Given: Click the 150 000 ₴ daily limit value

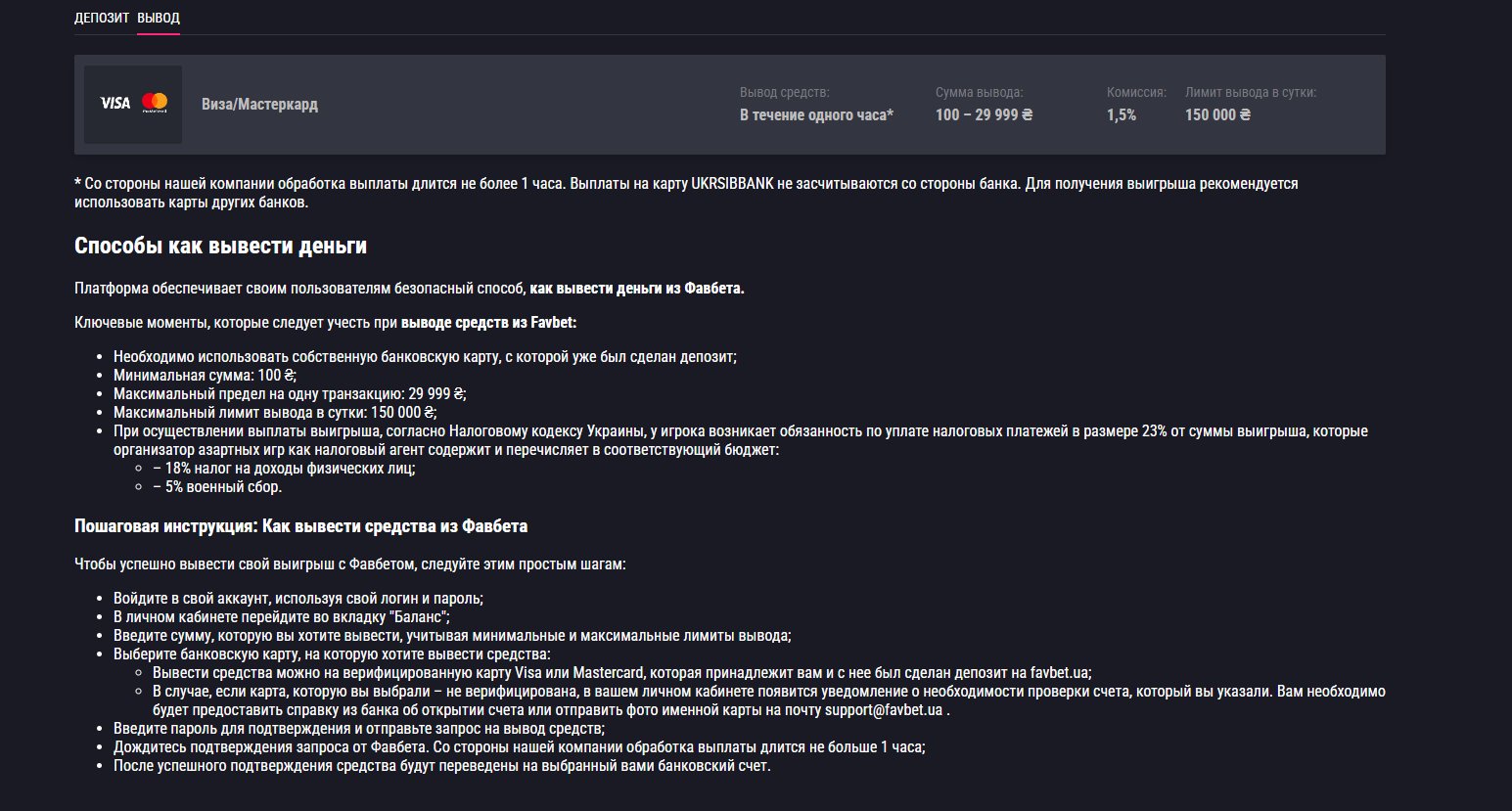Looking at the screenshot, I should [x=1217, y=115].
